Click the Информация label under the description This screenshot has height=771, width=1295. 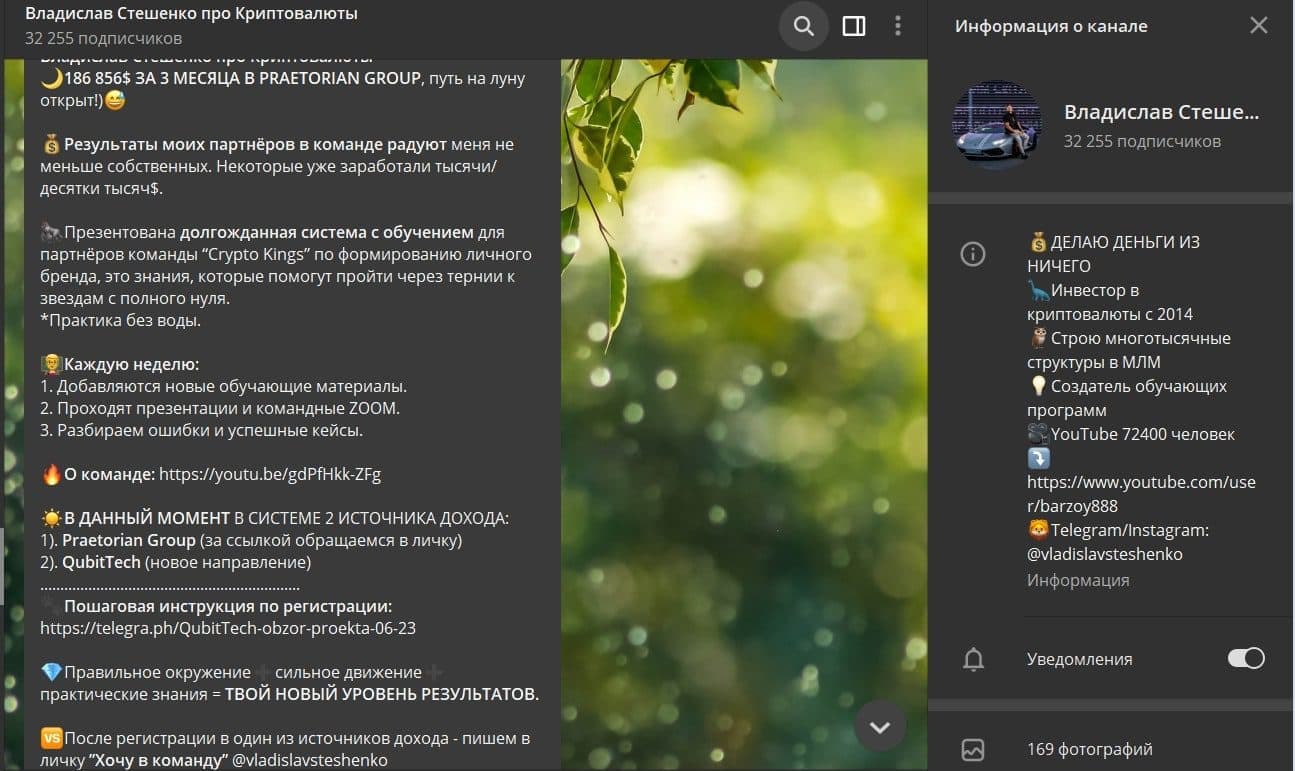coord(1078,580)
